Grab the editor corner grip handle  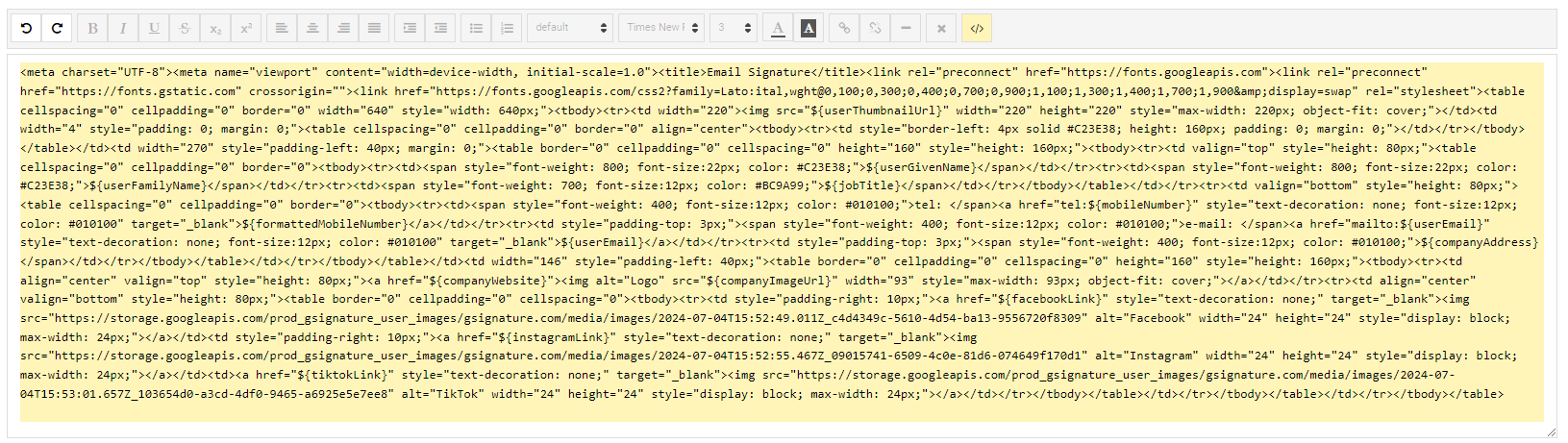pyautogui.click(x=1551, y=432)
